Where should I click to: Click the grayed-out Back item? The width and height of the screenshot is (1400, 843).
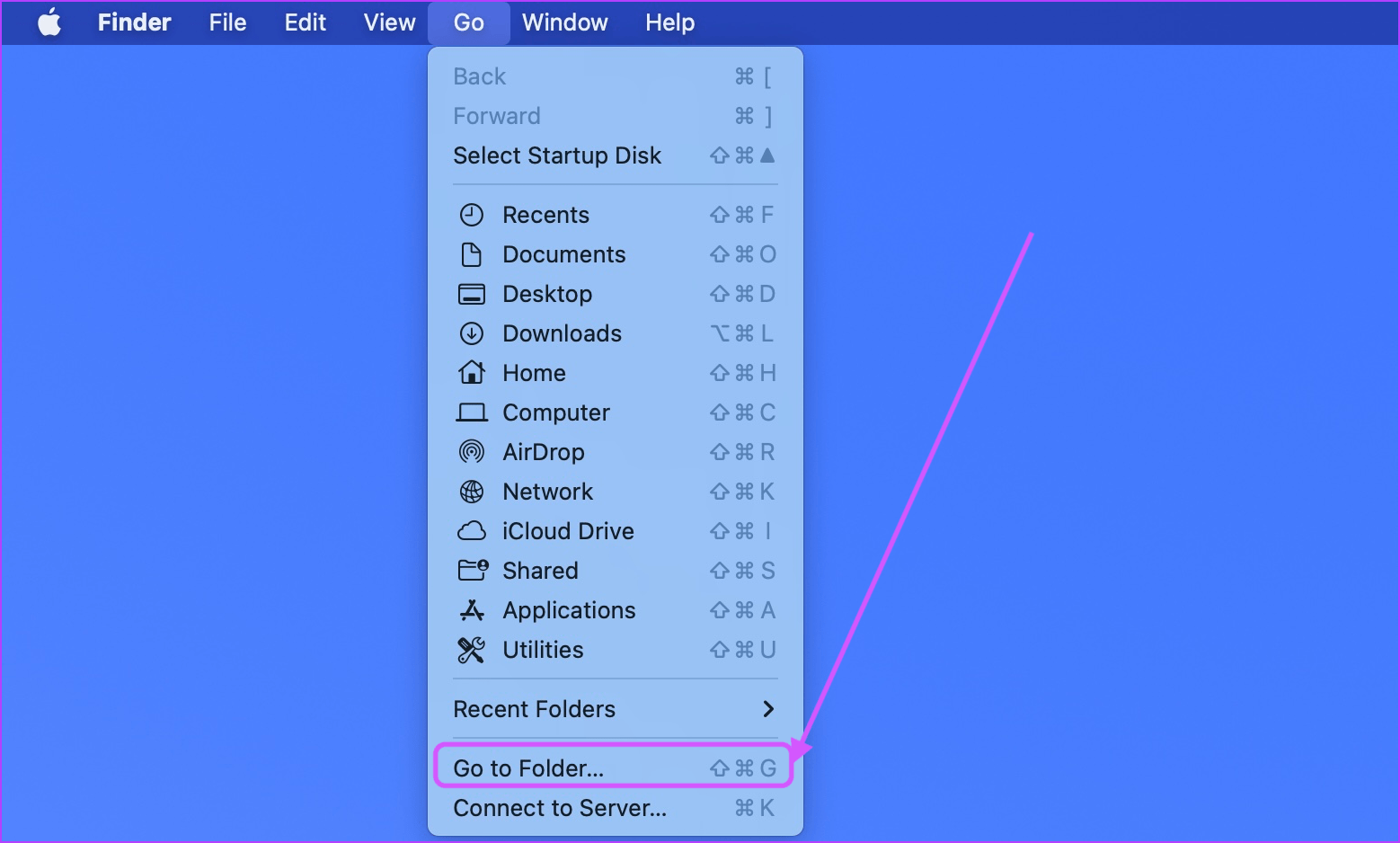(x=615, y=76)
